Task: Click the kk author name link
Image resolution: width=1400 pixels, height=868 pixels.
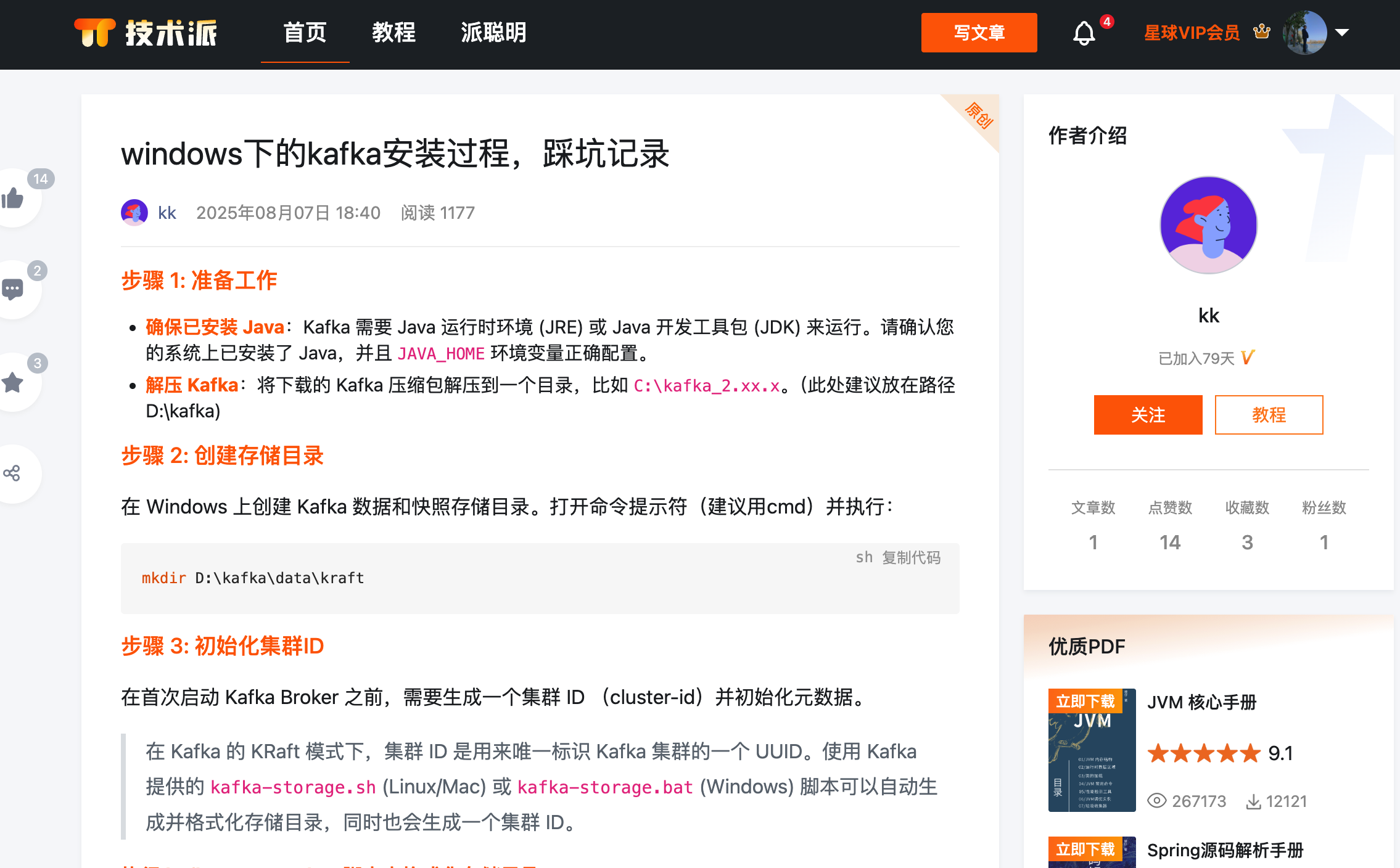Action: (167, 213)
